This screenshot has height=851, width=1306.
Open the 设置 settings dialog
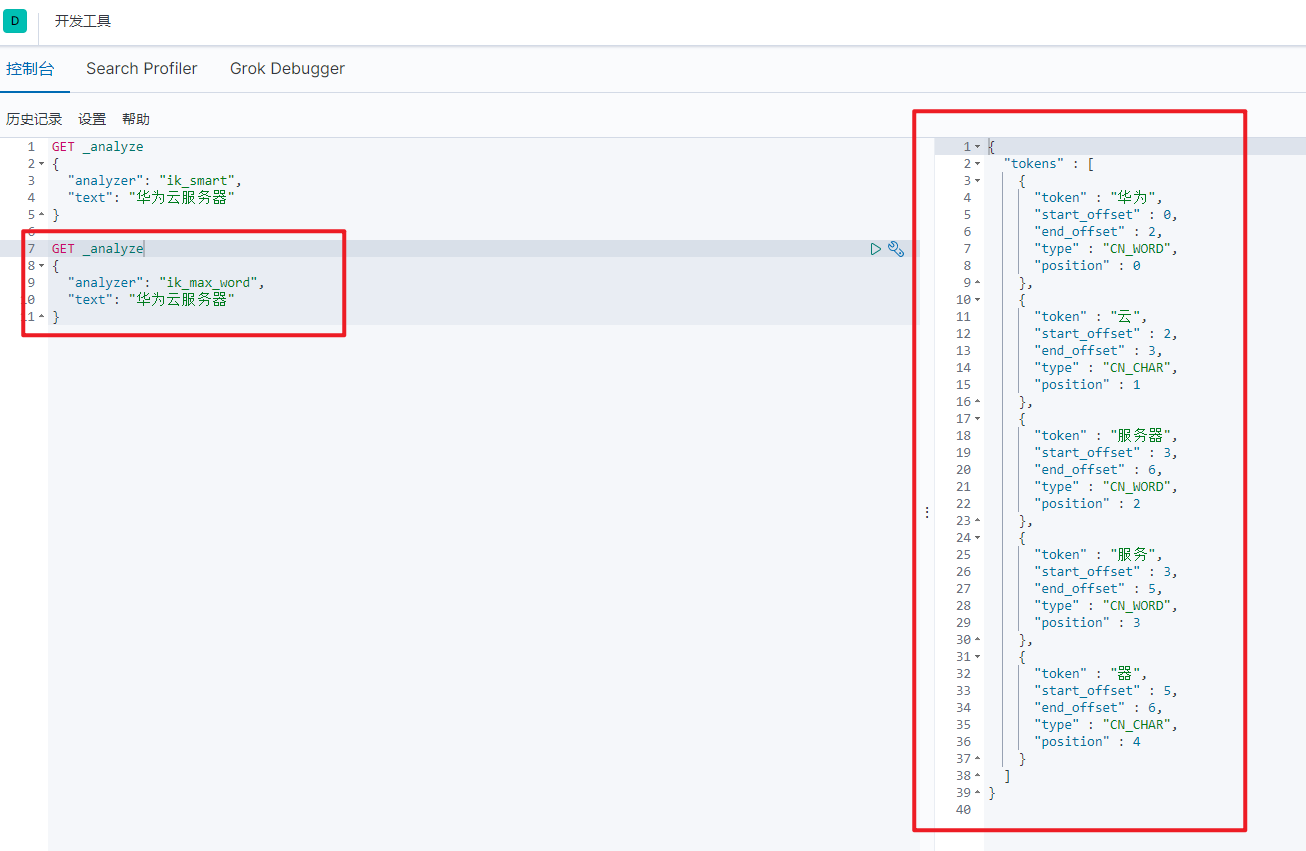tap(92, 119)
